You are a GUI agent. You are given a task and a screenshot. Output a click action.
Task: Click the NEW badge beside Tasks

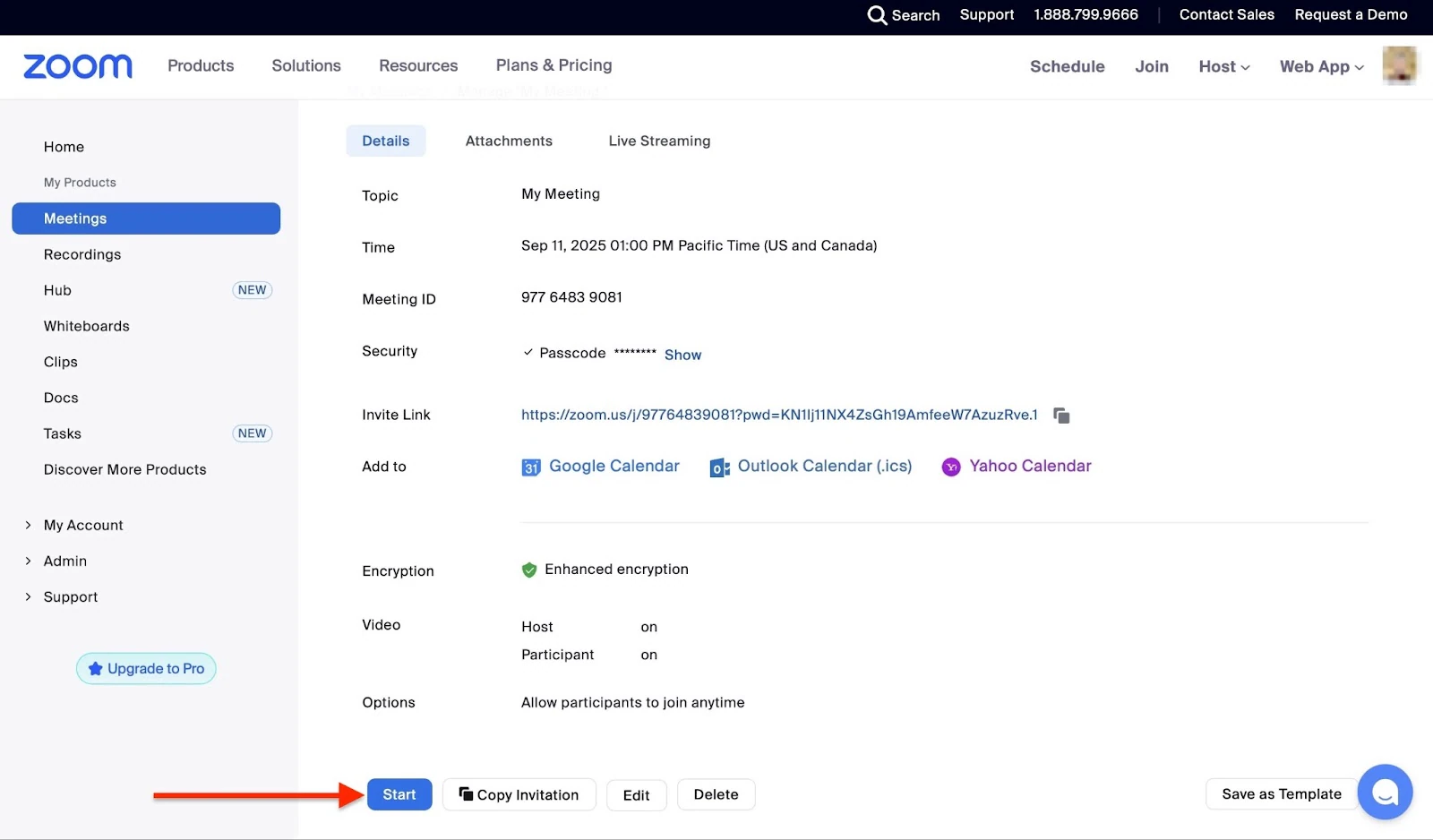[x=253, y=433]
